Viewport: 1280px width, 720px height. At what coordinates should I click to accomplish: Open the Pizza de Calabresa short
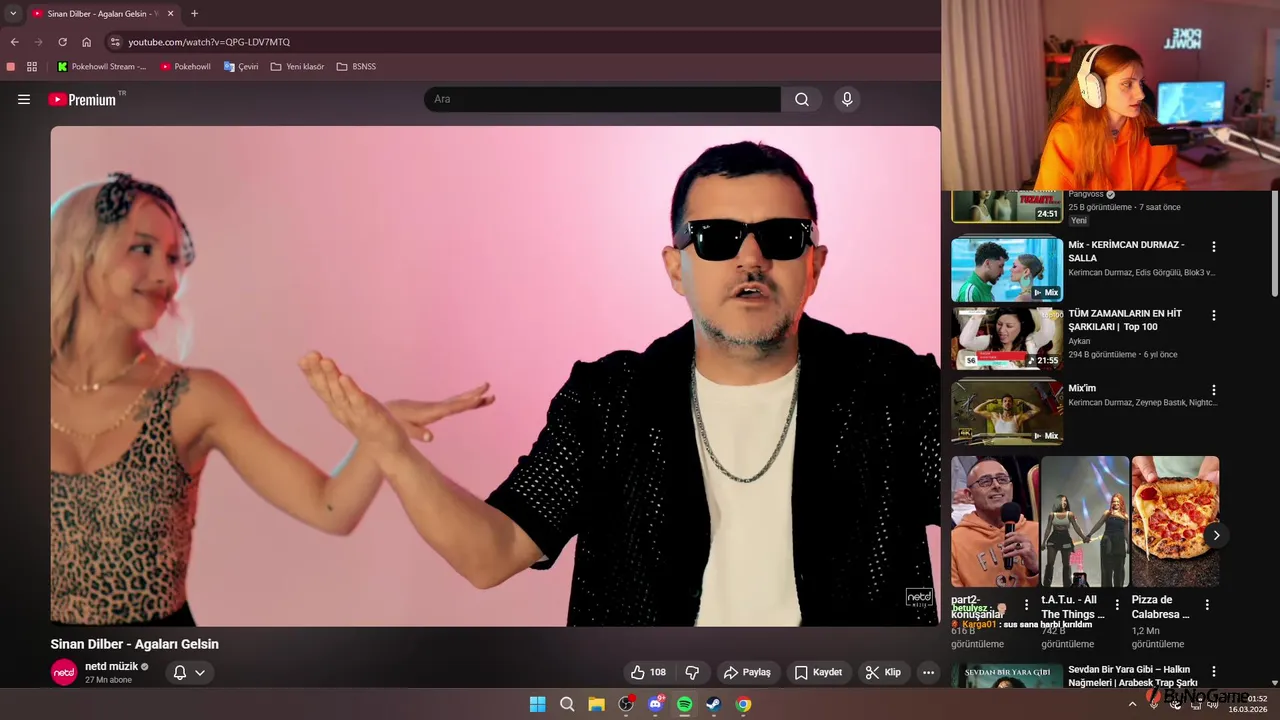point(1175,521)
